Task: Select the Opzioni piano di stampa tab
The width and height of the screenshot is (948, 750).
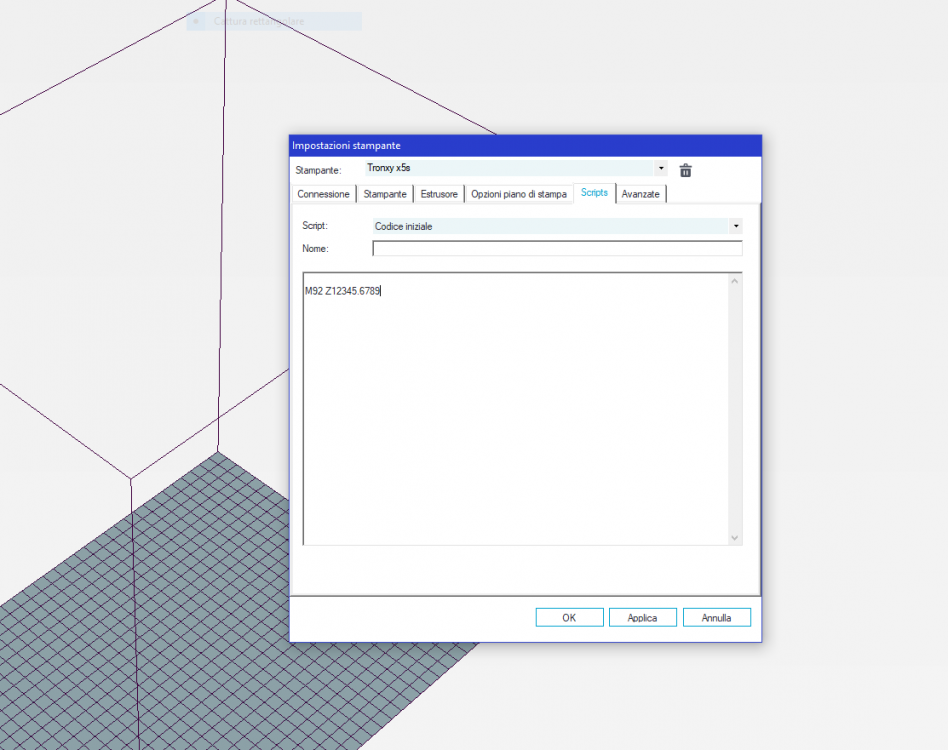Action: [519, 194]
